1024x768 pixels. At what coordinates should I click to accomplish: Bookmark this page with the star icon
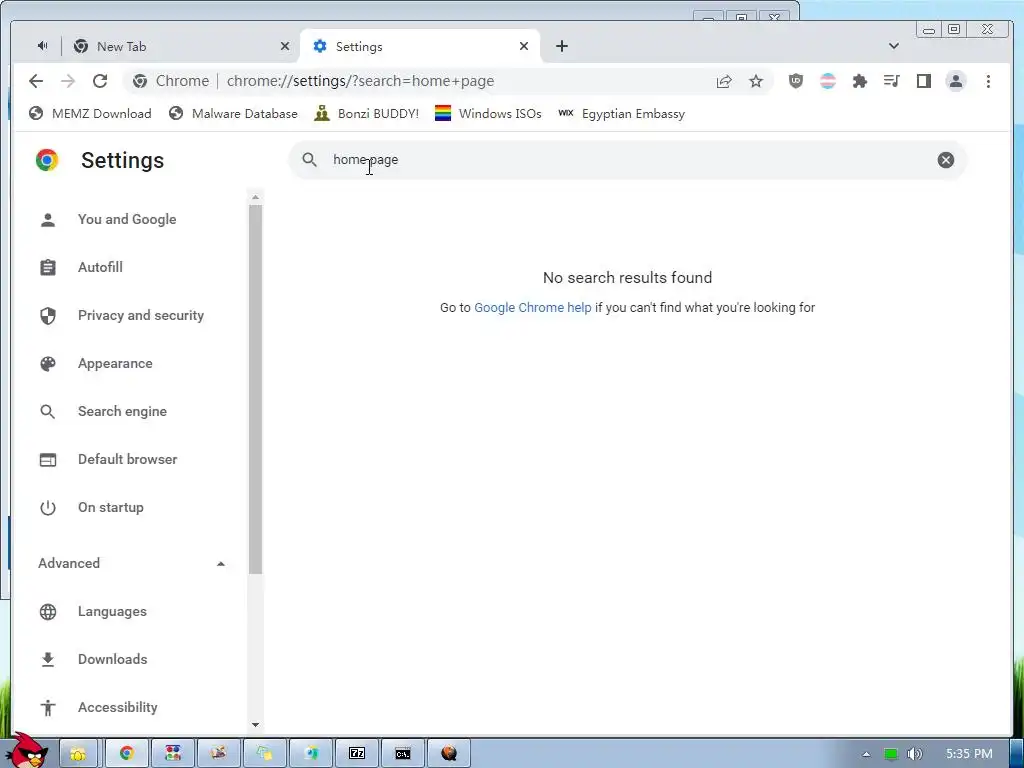coord(756,81)
